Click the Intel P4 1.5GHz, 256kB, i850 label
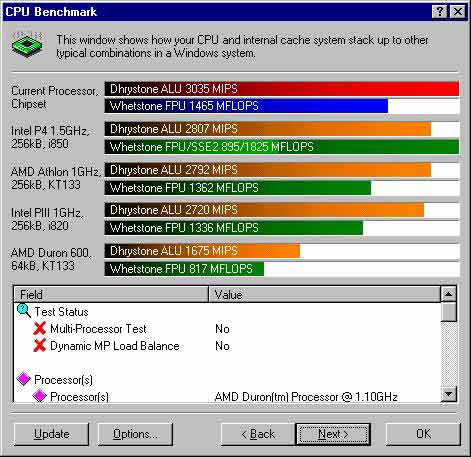This screenshot has width=471, height=457. pyautogui.click(x=50, y=137)
